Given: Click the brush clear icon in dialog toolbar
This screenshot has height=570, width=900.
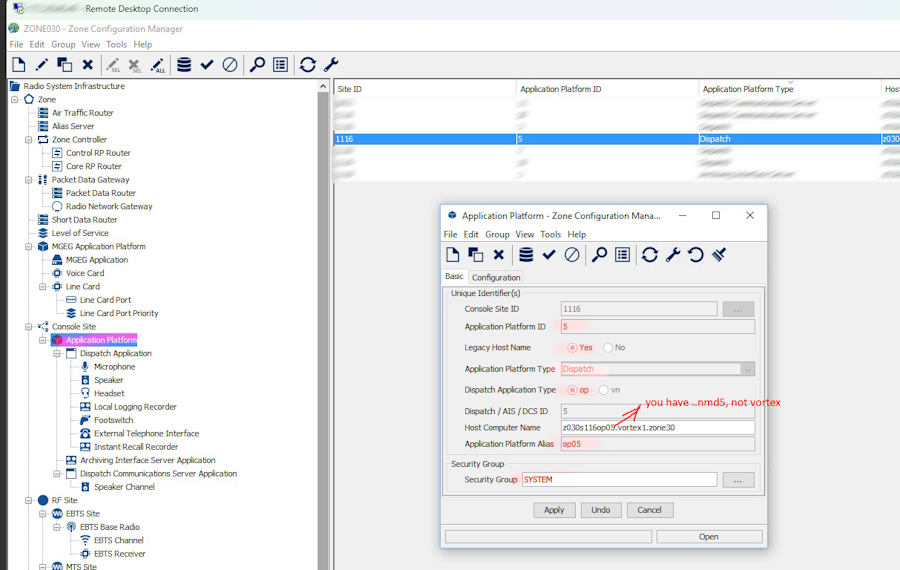Looking at the screenshot, I should point(719,255).
